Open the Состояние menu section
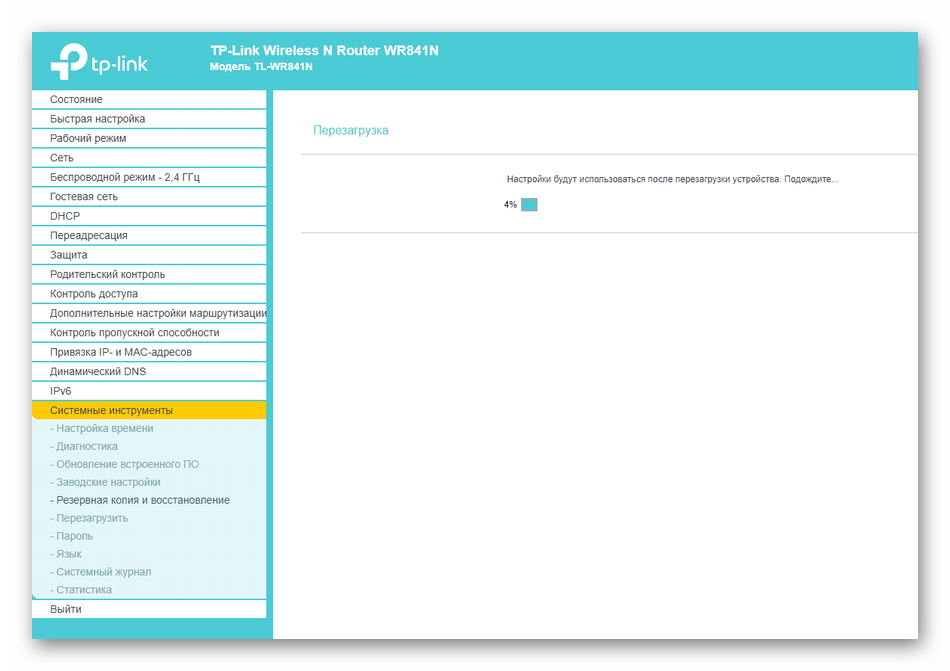The width and height of the screenshot is (950, 671). tap(76, 100)
